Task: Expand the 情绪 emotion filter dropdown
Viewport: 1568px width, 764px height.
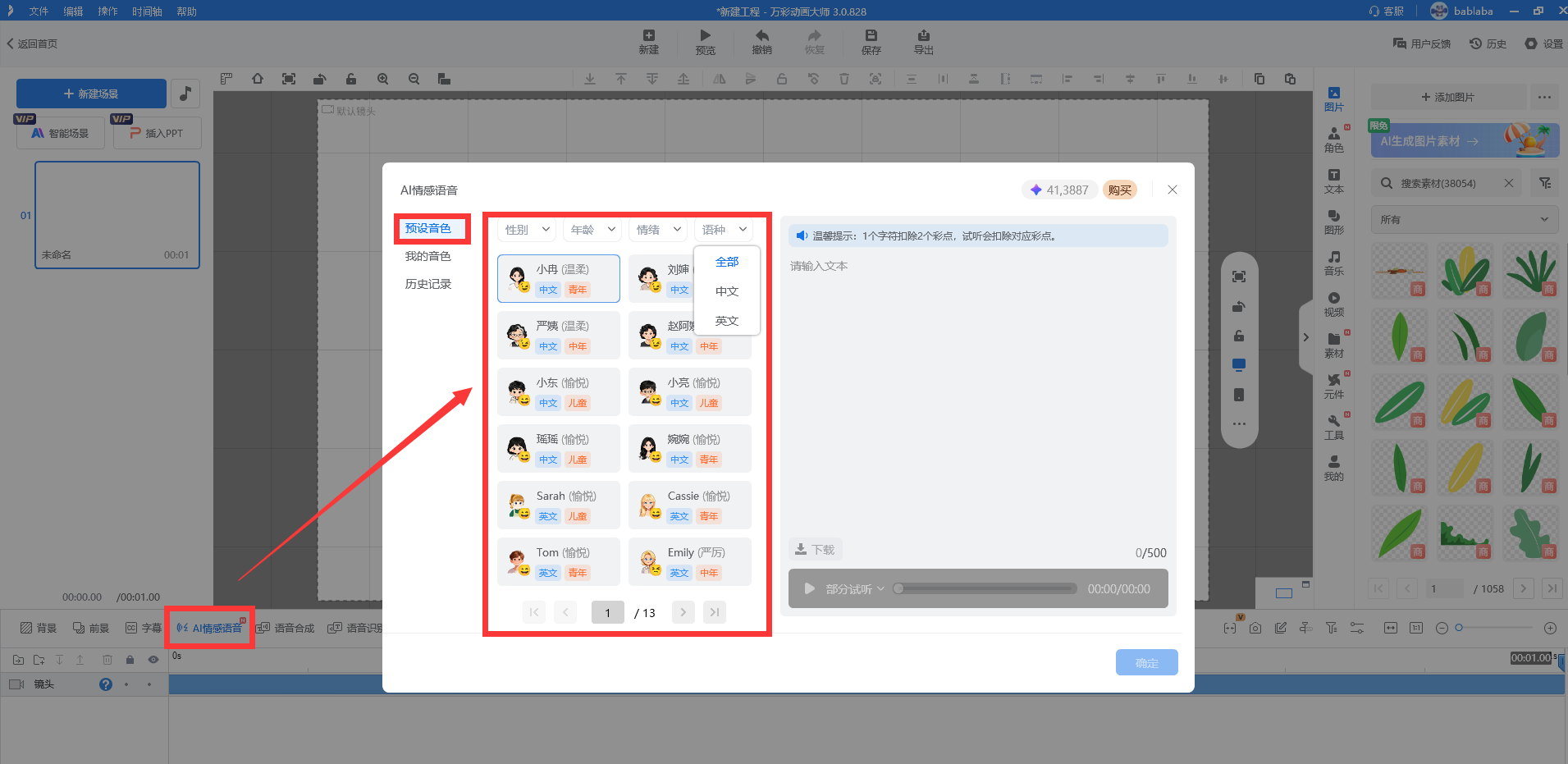Action: coord(658,230)
